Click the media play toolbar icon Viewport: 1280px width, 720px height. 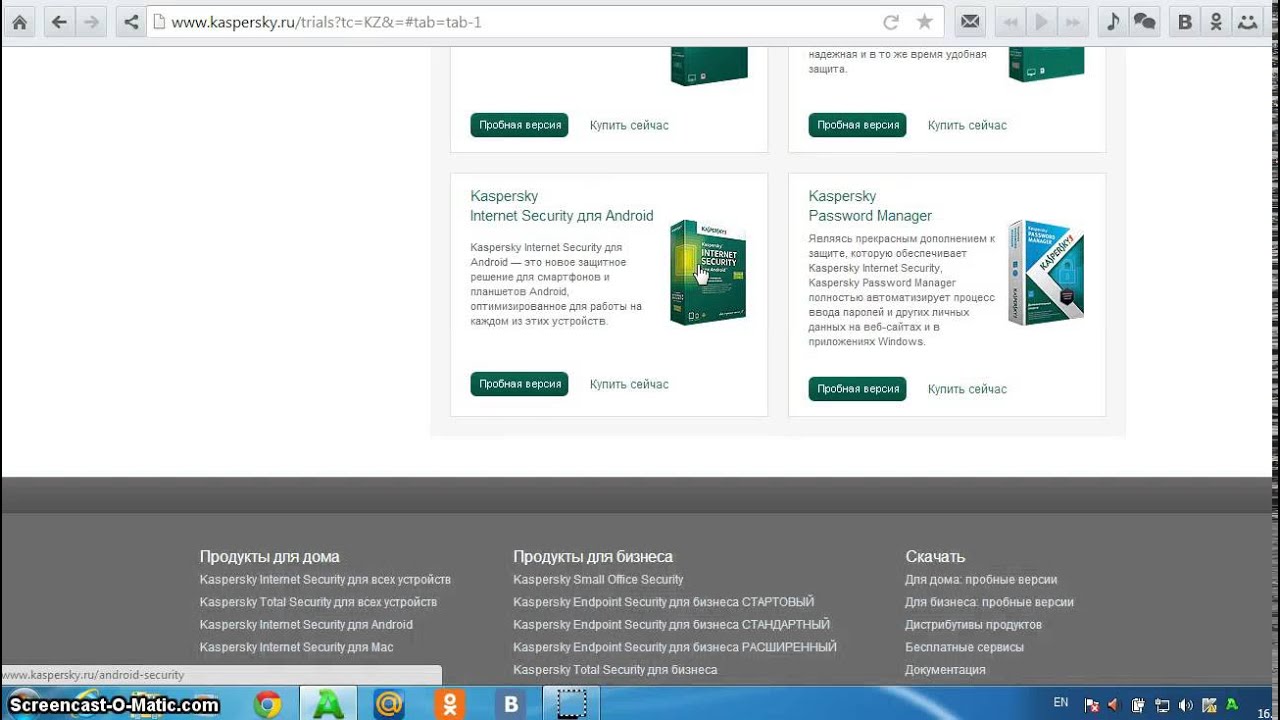coord(1041,22)
